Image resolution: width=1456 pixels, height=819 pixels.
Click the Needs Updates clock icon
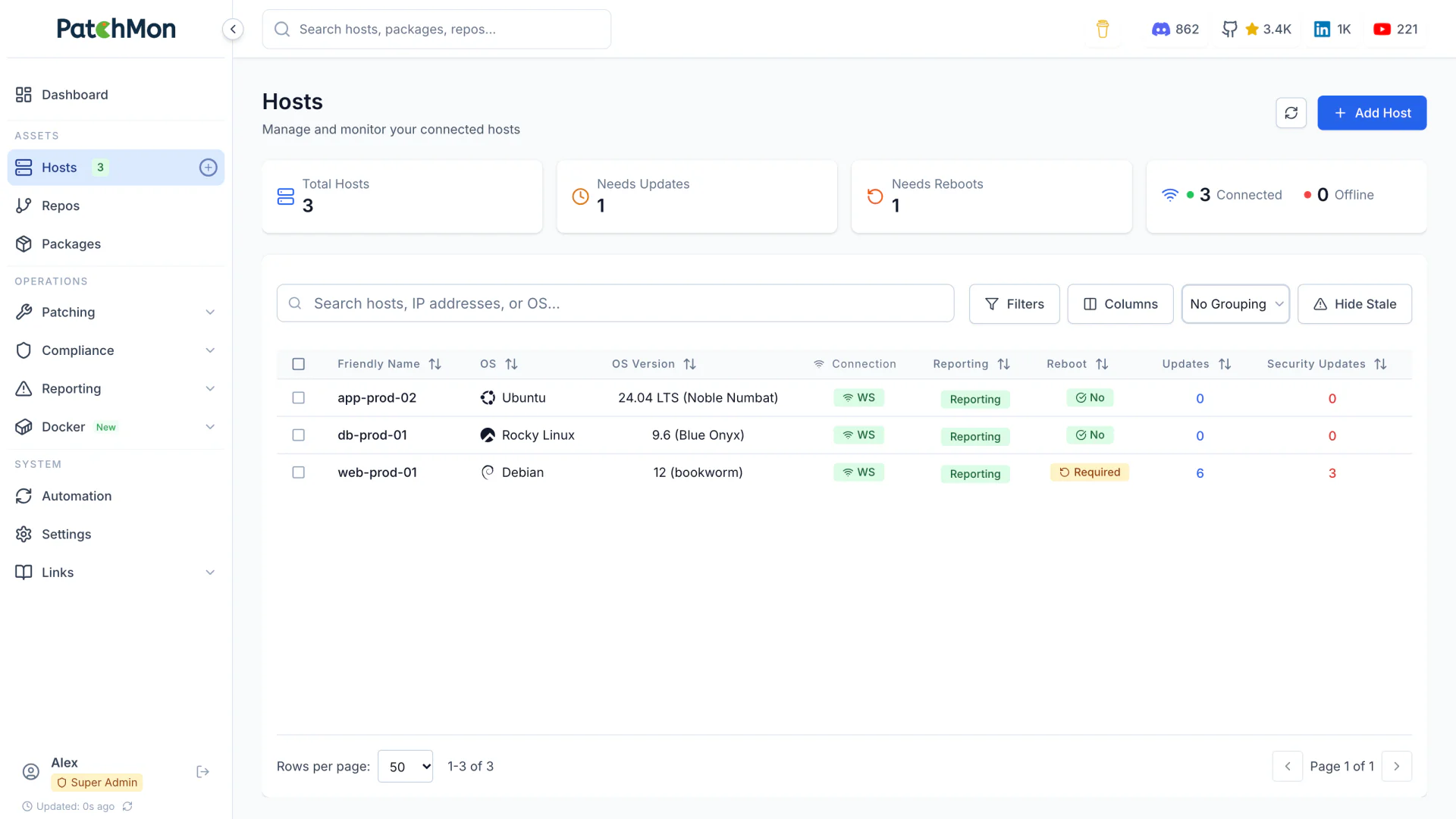click(x=580, y=196)
